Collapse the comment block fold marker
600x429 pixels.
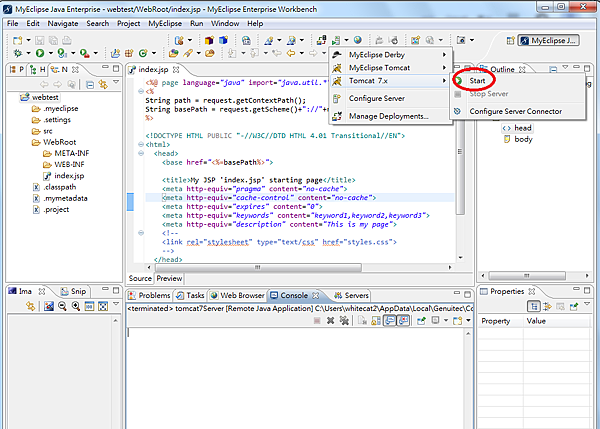tap(141, 233)
